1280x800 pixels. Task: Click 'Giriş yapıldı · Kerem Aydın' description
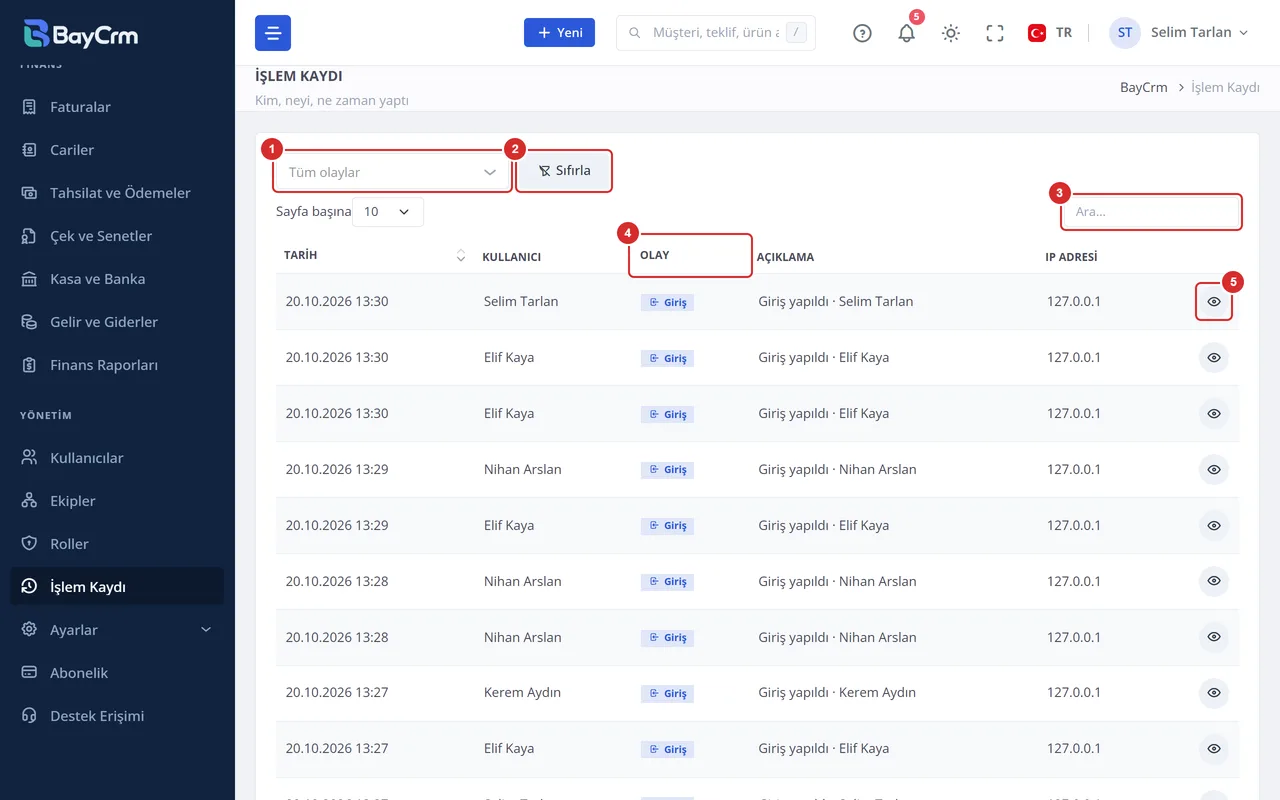[x=837, y=692]
